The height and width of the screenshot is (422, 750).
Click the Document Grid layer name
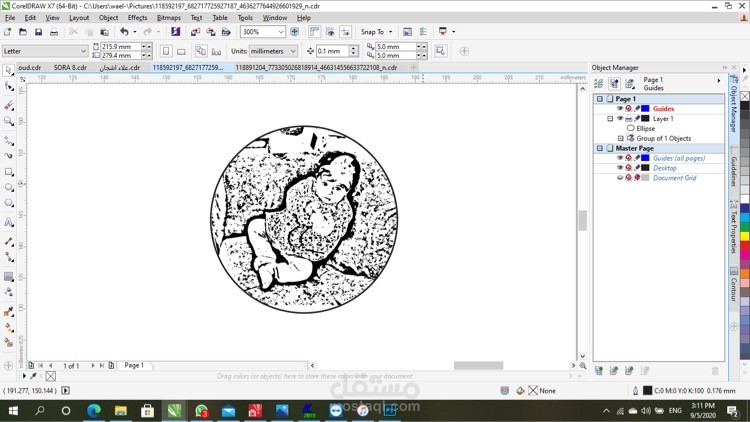click(x=674, y=178)
